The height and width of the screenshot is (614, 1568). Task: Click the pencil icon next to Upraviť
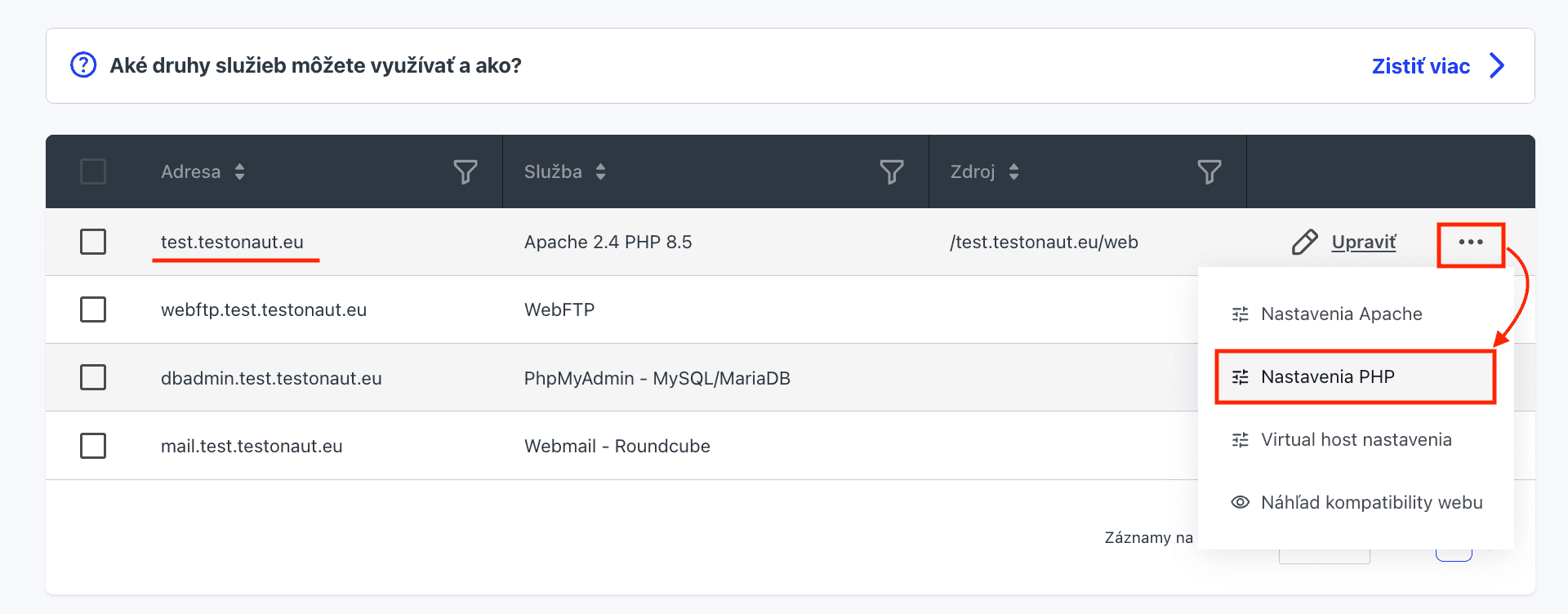pyautogui.click(x=1305, y=242)
